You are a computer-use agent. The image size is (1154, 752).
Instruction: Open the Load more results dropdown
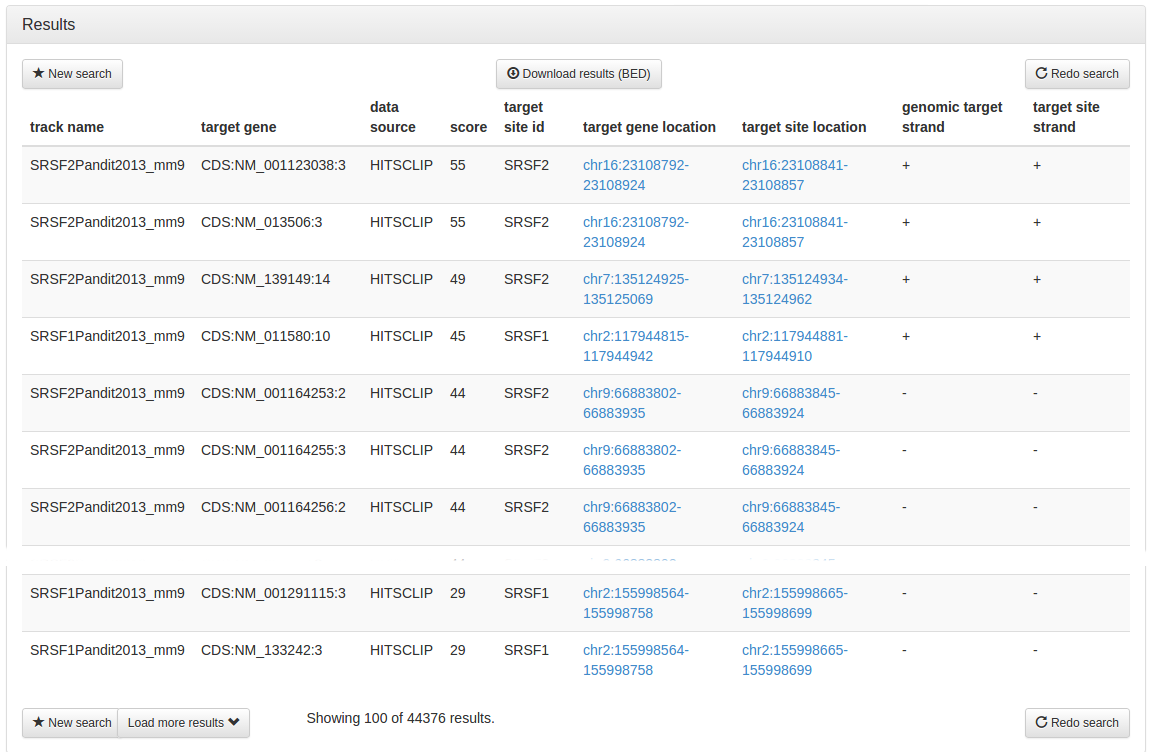(x=183, y=723)
